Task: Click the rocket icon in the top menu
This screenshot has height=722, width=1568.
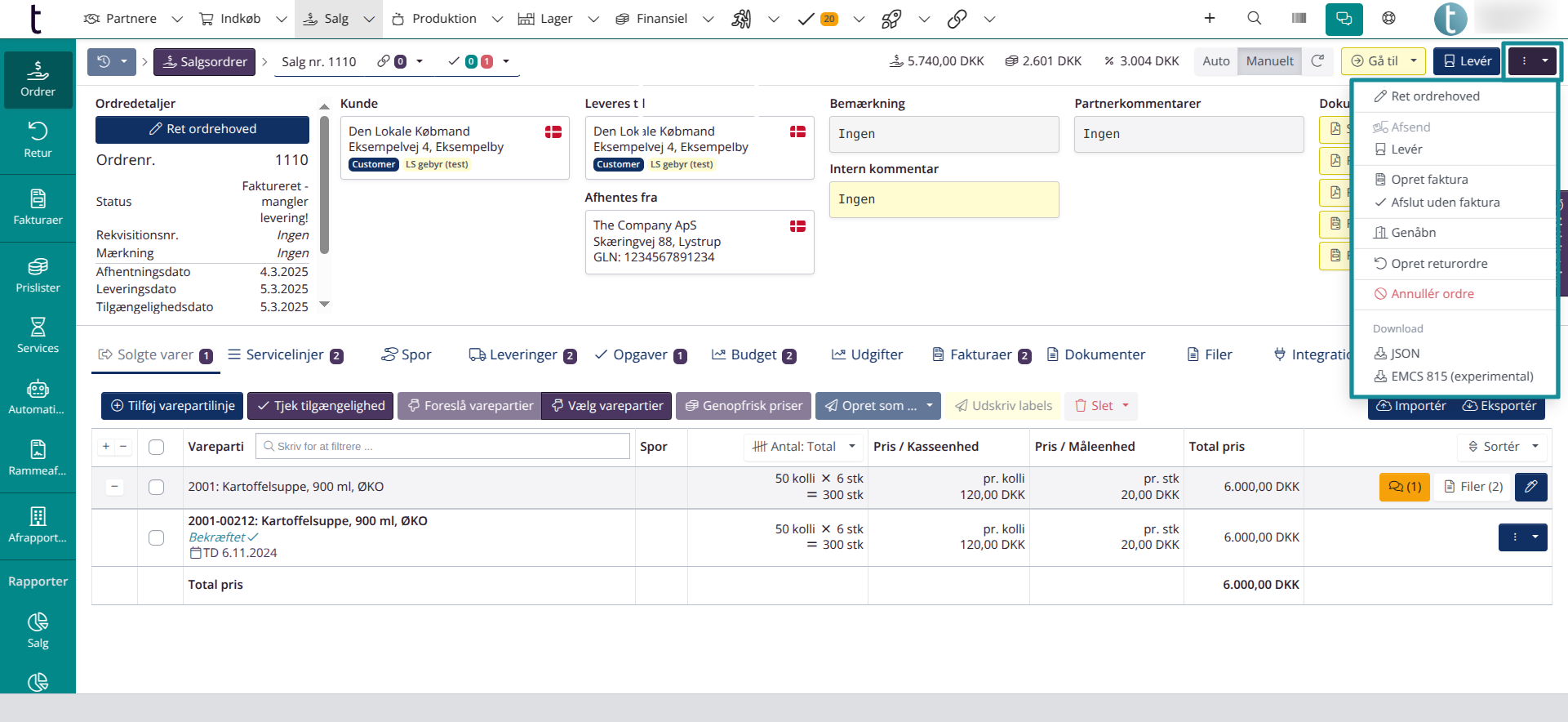Action: [891, 19]
